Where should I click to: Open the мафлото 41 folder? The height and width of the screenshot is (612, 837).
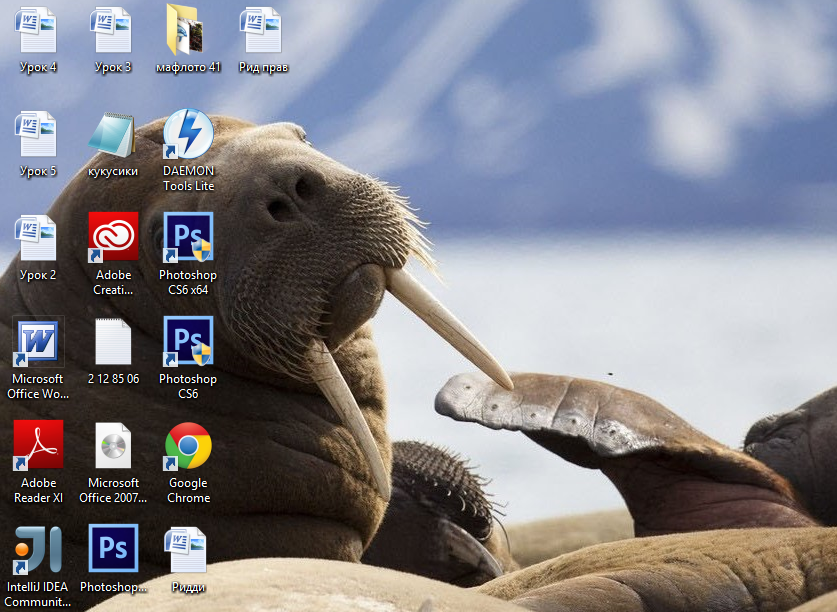point(187,30)
